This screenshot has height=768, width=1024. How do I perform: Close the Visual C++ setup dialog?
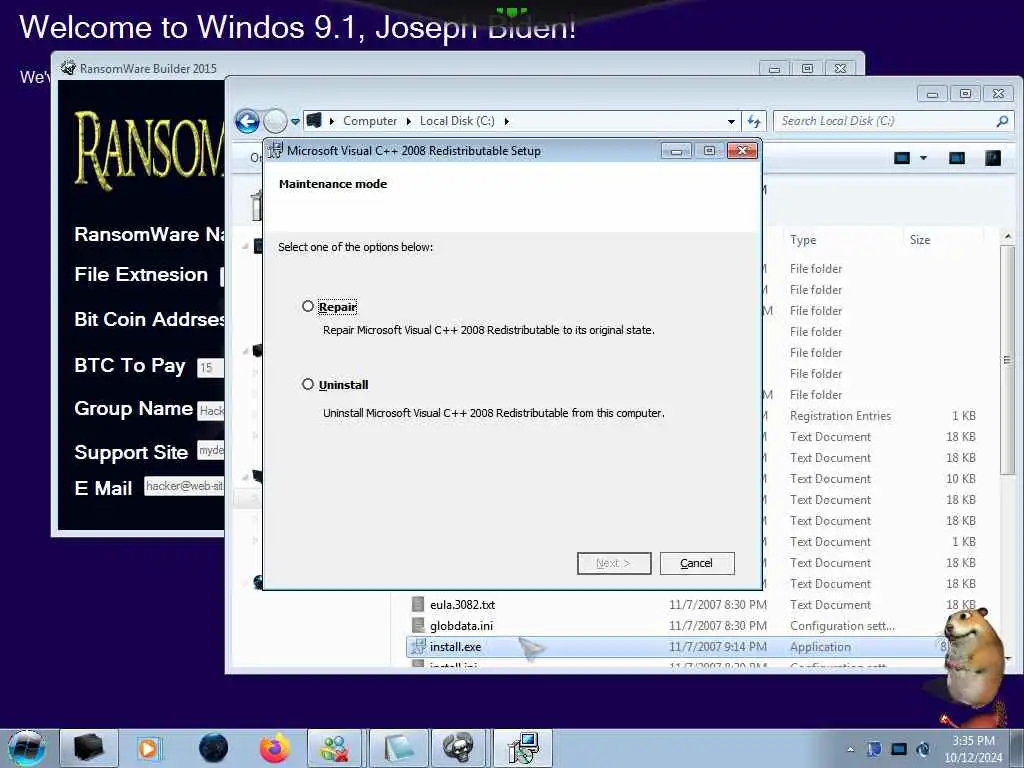[x=742, y=151]
